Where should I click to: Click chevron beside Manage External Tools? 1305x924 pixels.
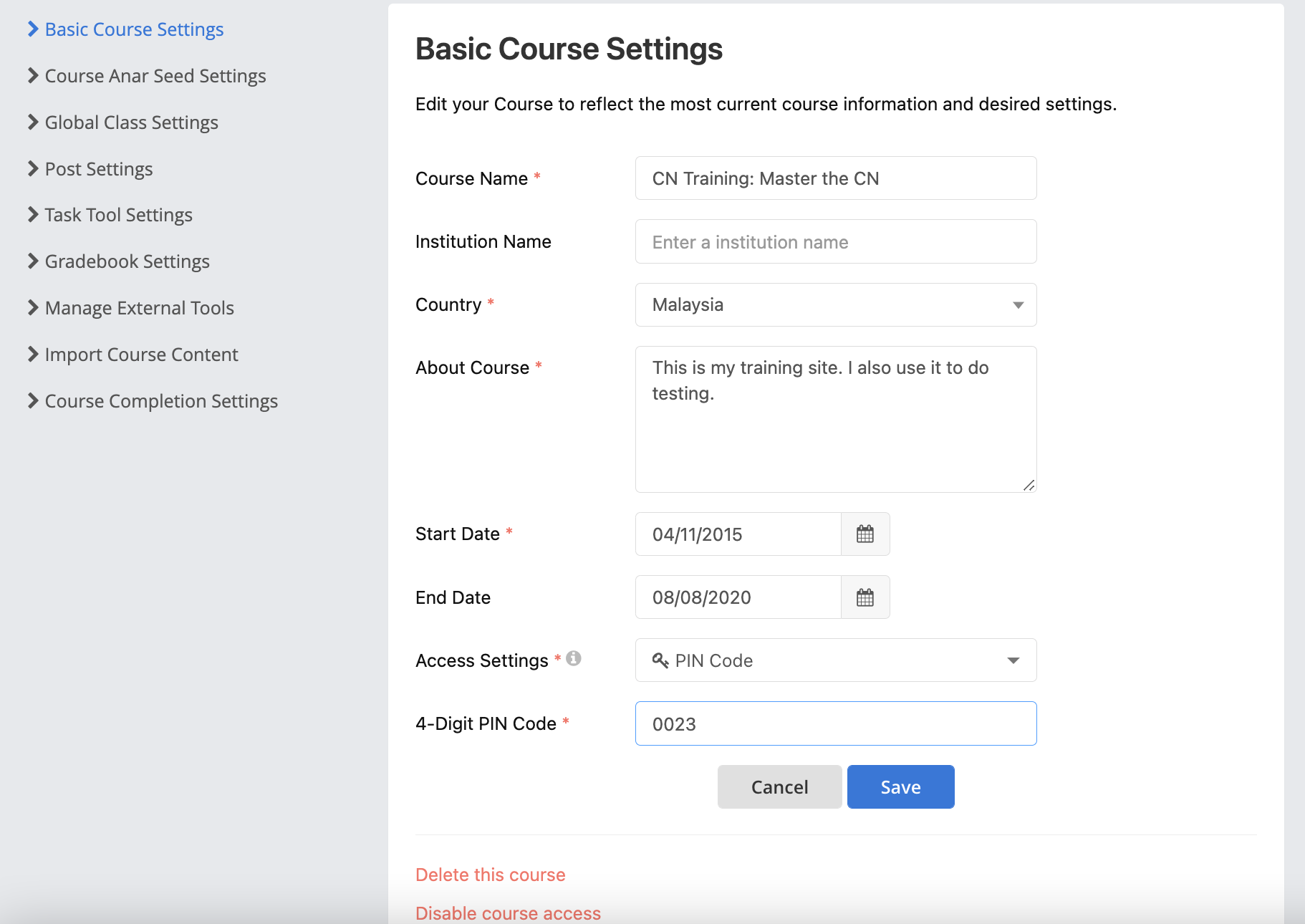tap(33, 307)
